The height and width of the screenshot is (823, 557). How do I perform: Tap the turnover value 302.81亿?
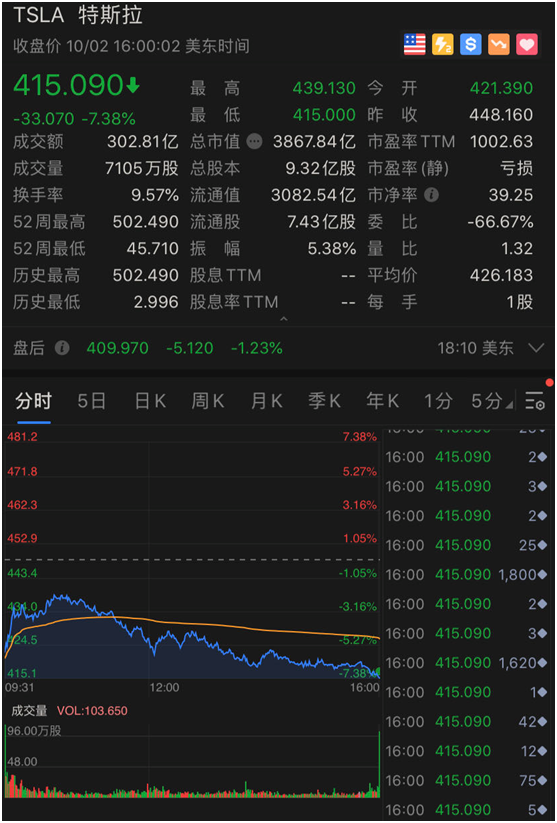coord(143,142)
